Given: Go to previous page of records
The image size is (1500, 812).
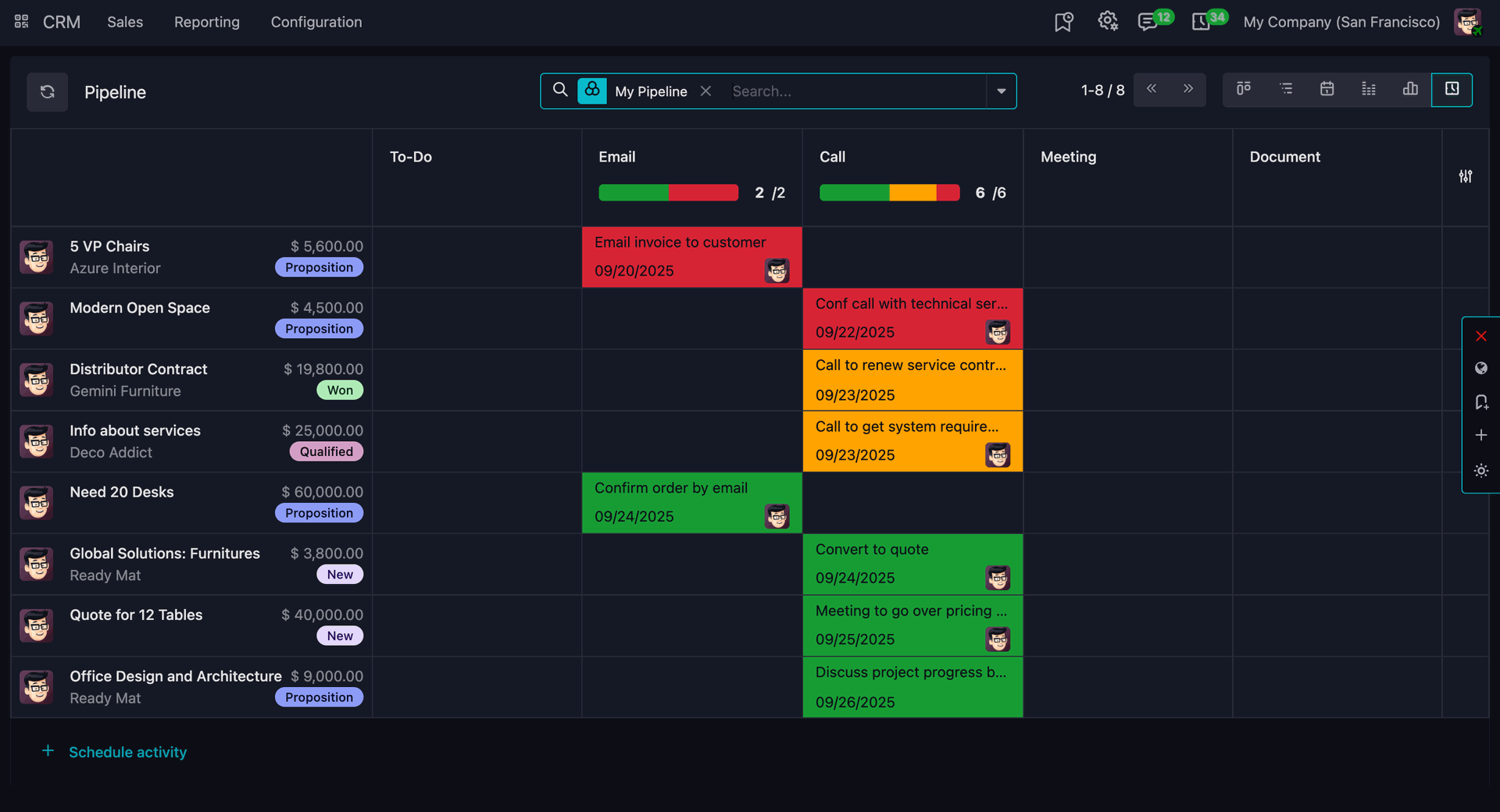Looking at the screenshot, I should (1152, 89).
